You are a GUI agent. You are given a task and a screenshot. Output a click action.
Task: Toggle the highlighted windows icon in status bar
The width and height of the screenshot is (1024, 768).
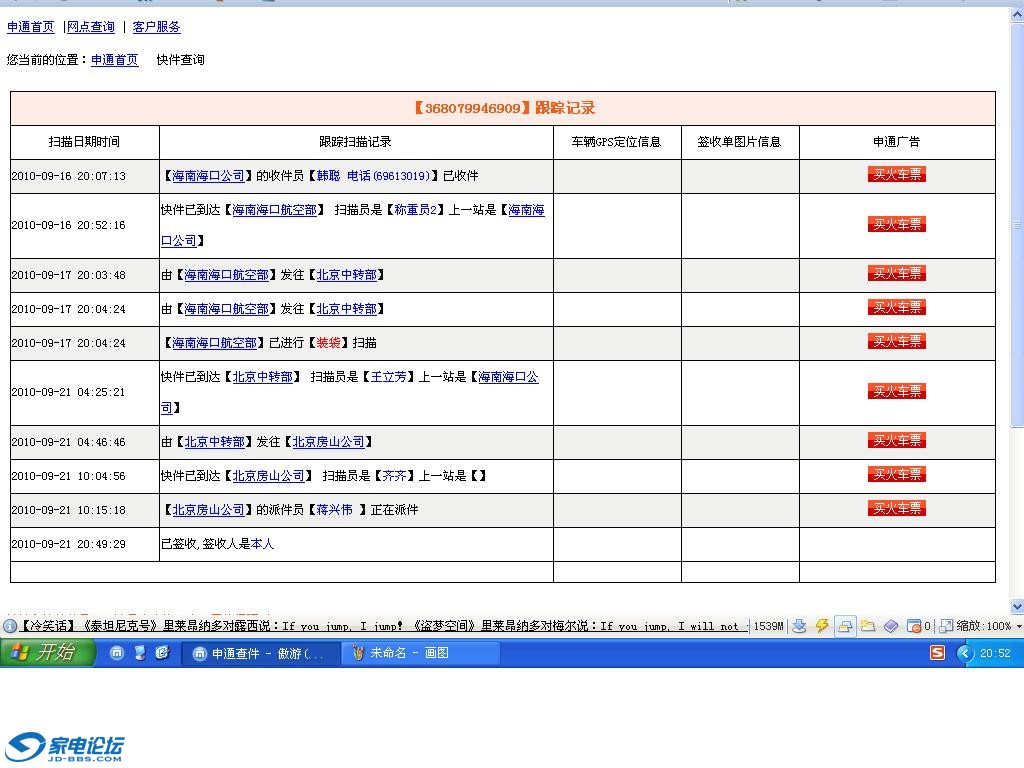(845, 626)
